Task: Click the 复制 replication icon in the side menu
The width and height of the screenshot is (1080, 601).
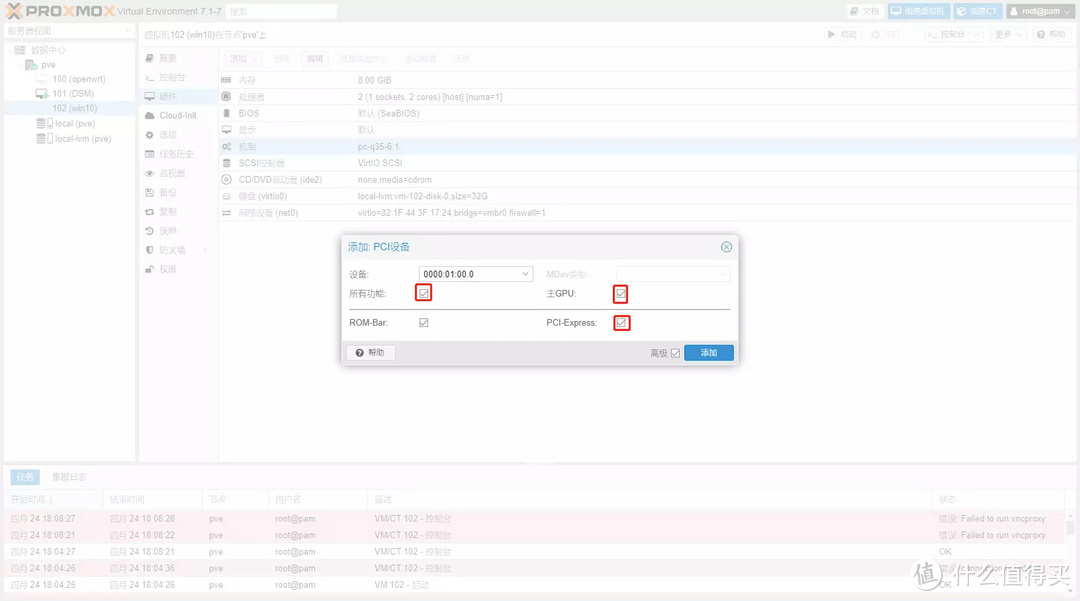Action: coord(149,212)
